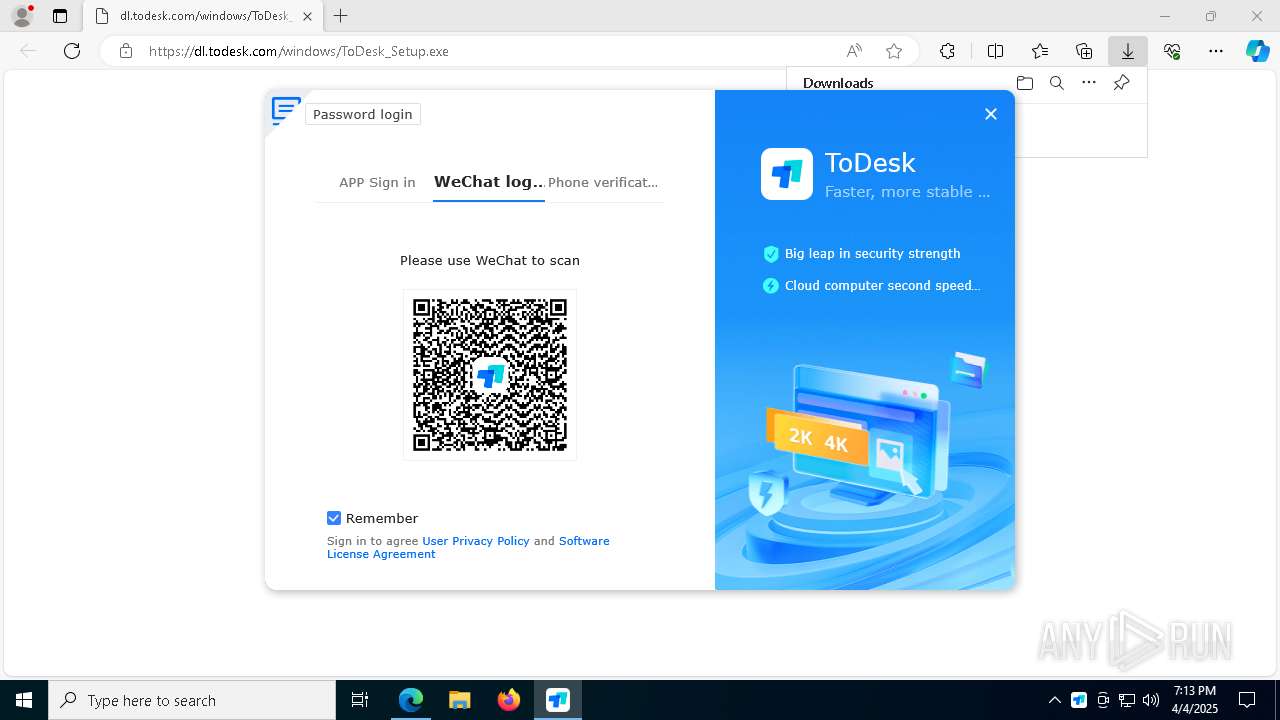Open network settings tray icon

click(x=1127, y=700)
